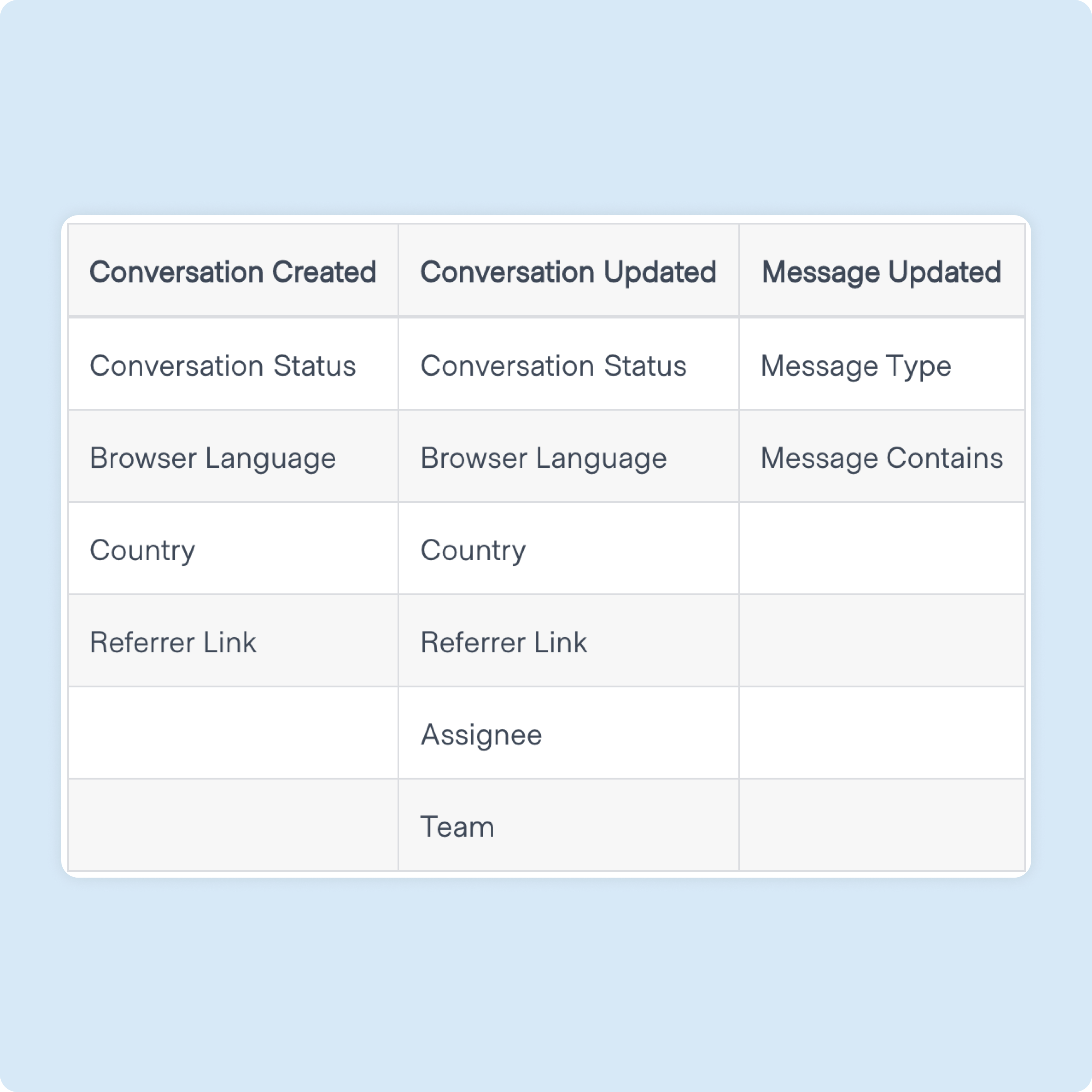Screen dimensions: 1092x1092
Task: Click the Conversation Created column header
Action: [x=232, y=272]
